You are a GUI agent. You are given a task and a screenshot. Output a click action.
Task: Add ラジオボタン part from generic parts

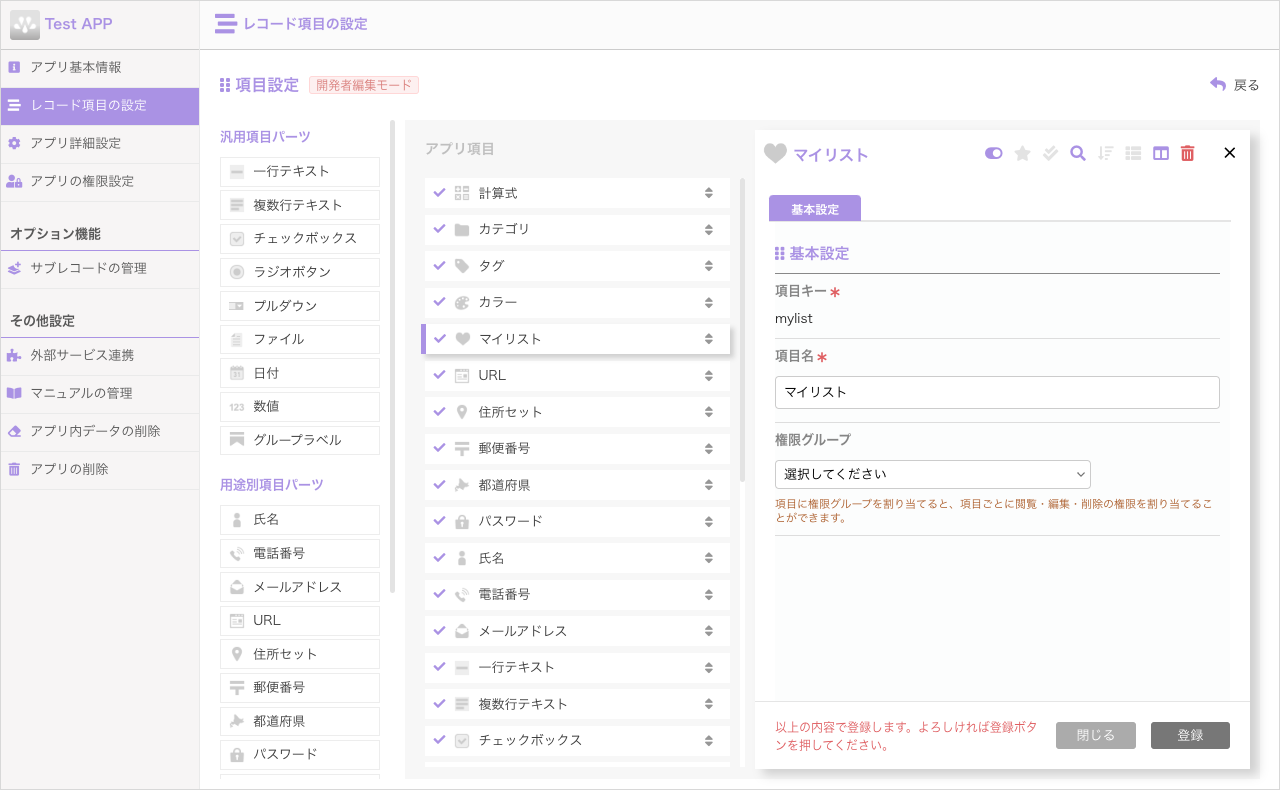point(300,272)
